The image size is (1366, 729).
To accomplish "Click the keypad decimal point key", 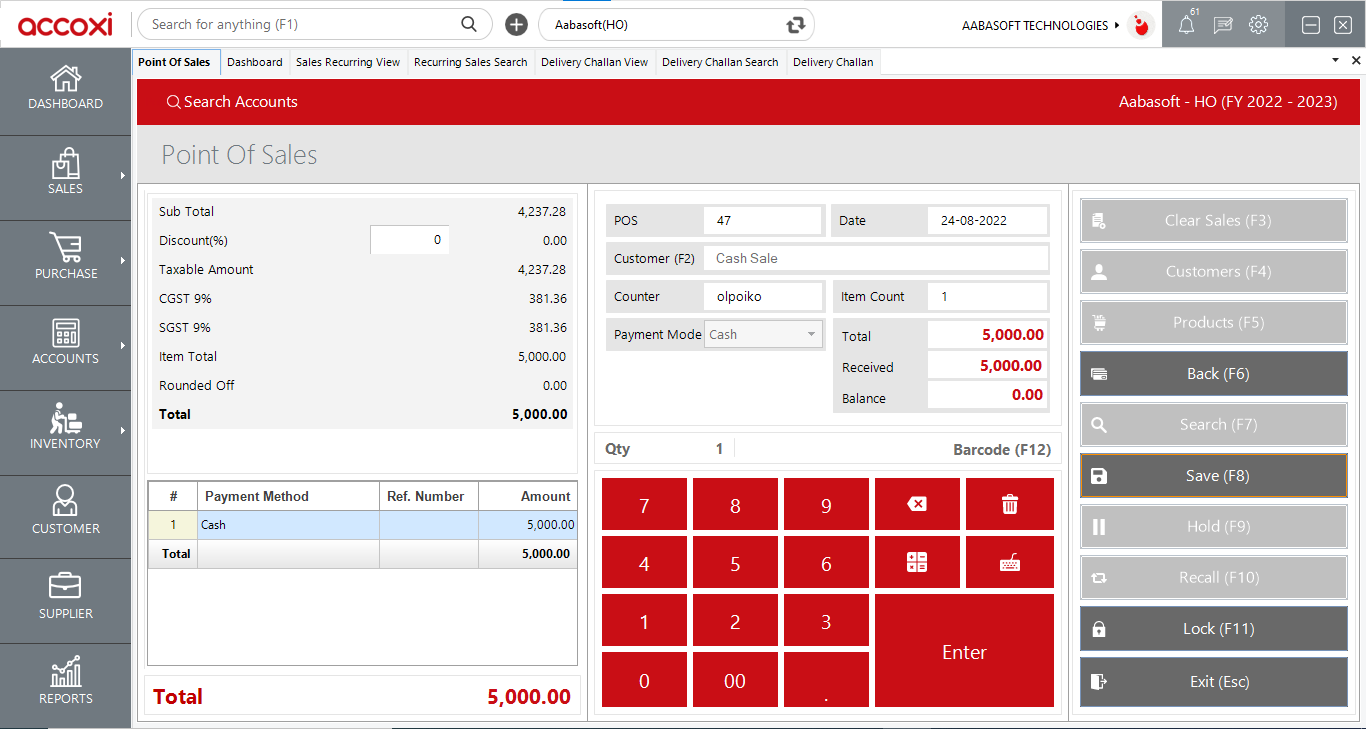I will click(x=826, y=680).
